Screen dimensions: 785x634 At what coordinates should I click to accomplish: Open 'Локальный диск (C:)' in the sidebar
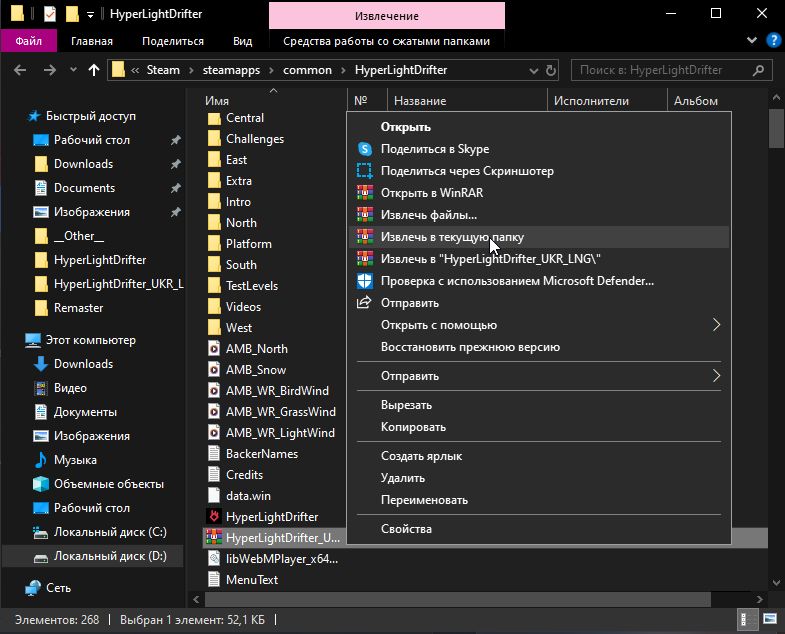pyautogui.click(x=110, y=532)
